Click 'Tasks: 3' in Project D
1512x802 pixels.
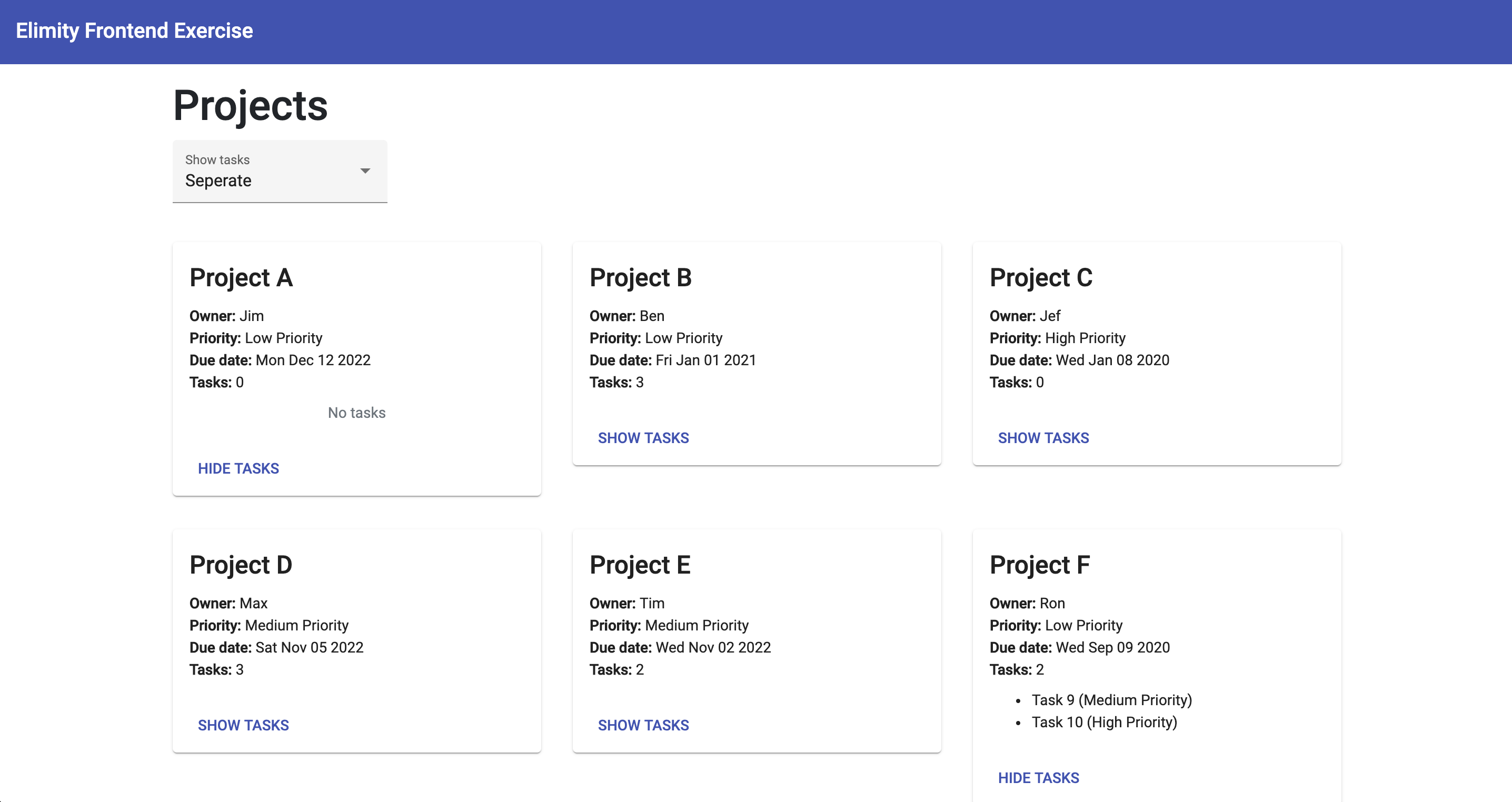click(x=216, y=670)
